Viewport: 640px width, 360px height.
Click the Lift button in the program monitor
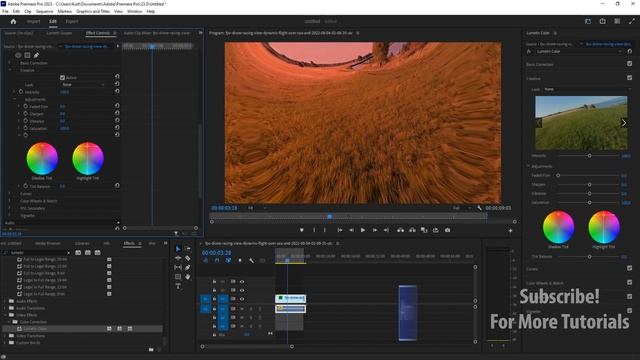[x=400, y=230]
